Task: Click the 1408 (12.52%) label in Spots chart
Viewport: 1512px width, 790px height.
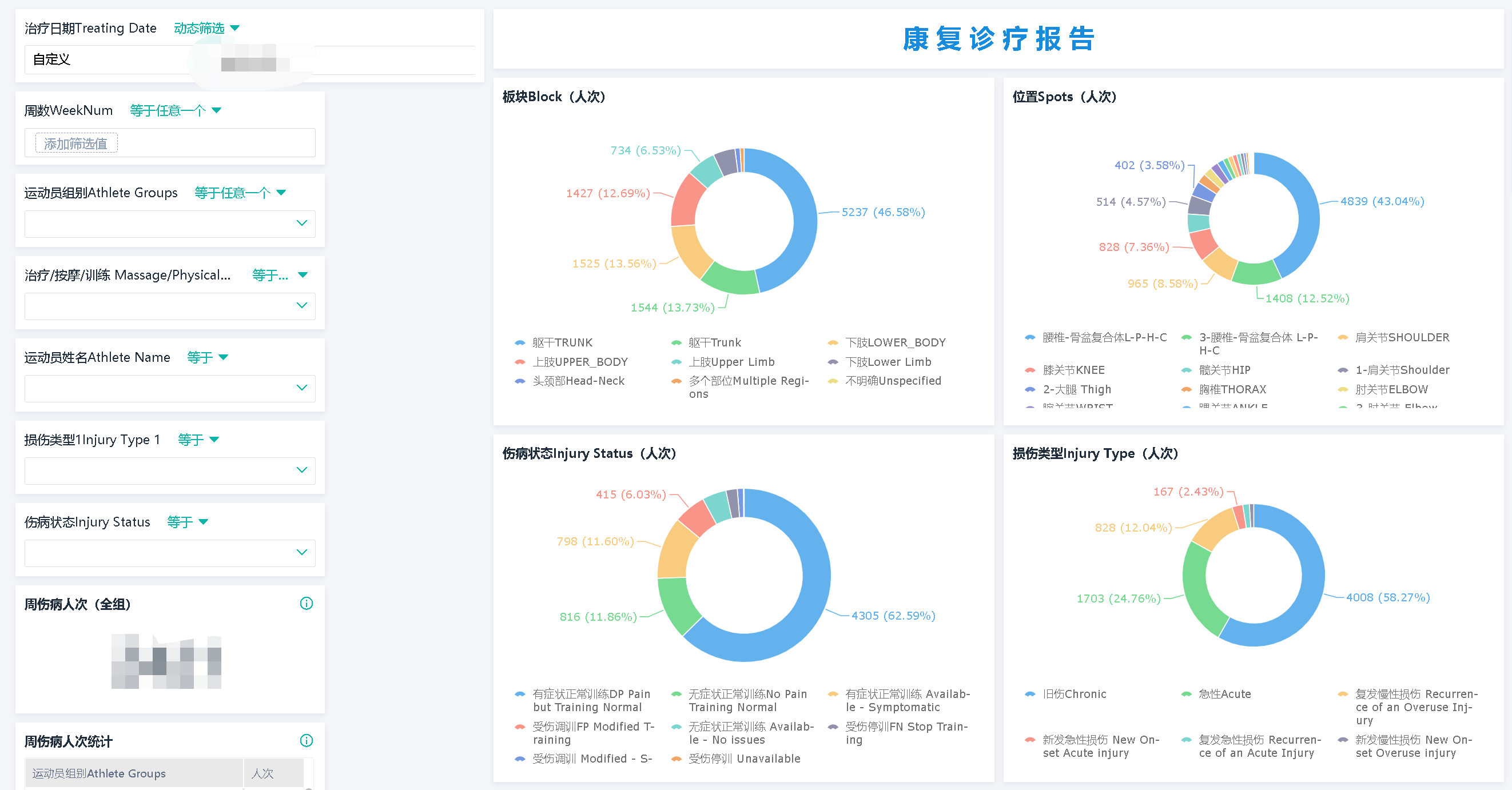Action: [1307, 298]
